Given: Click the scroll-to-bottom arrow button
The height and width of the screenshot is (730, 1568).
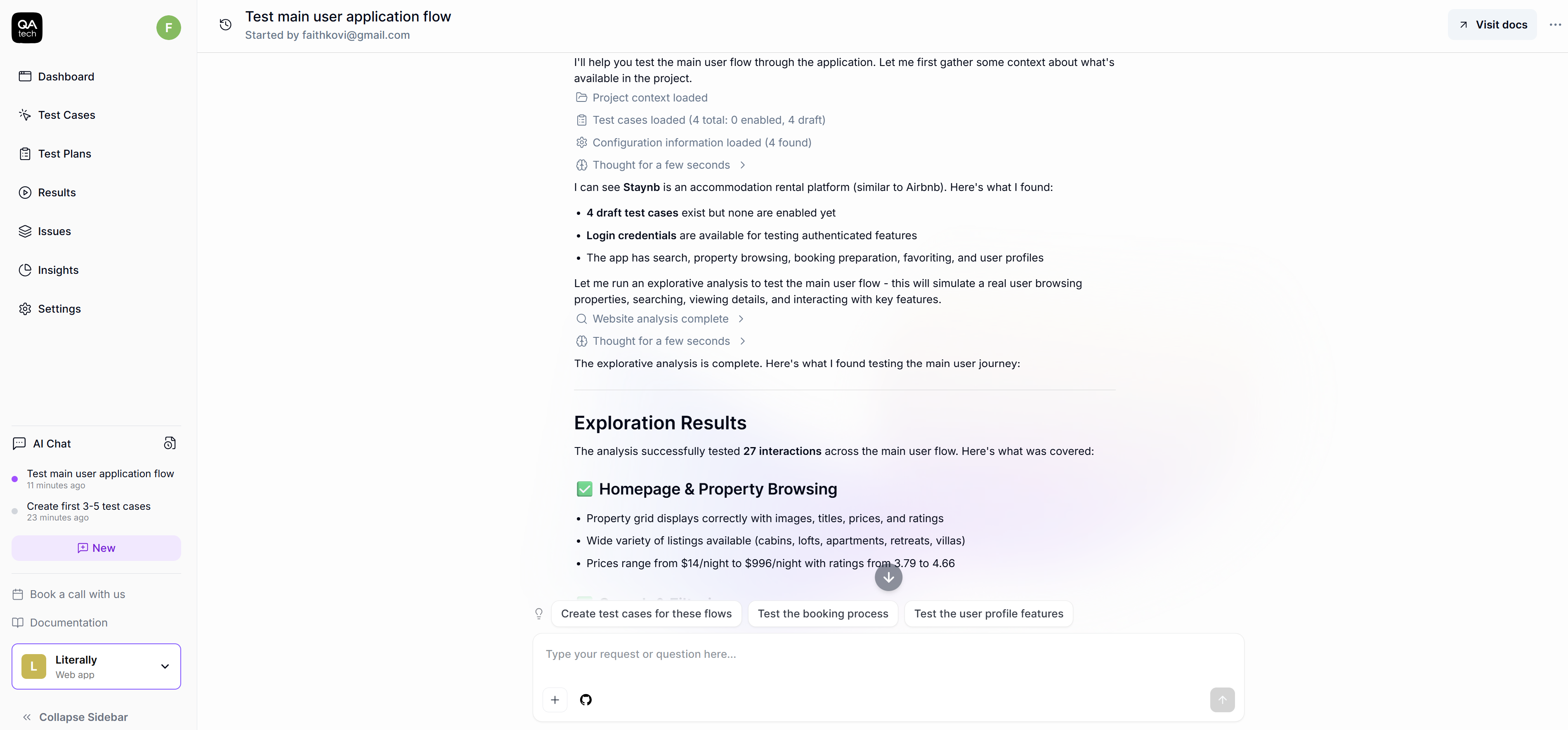Looking at the screenshot, I should pos(888,577).
